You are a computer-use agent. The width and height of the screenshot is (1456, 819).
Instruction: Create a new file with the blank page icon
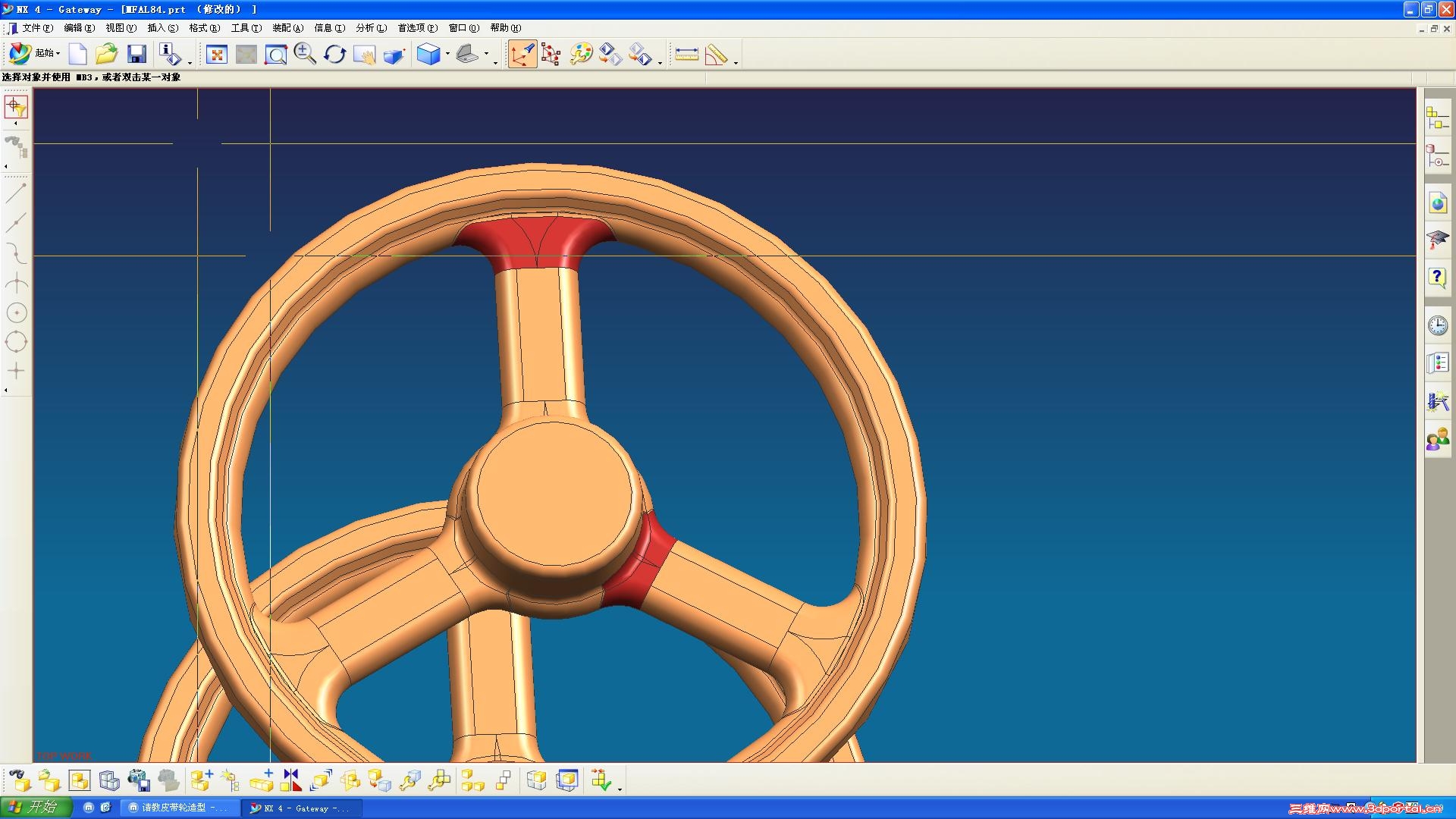pyautogui.click(x=78, y=55)
